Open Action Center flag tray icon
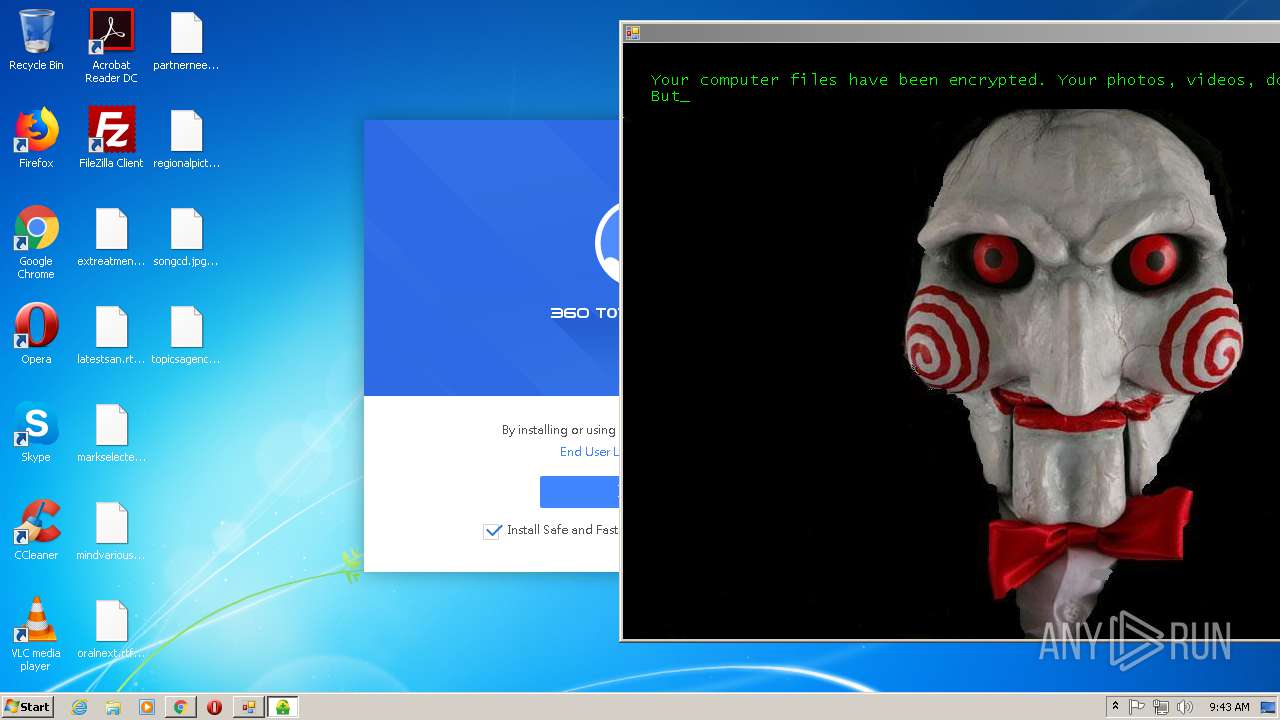This screenshot has width=1280, height=720. tap(1137, 707)
